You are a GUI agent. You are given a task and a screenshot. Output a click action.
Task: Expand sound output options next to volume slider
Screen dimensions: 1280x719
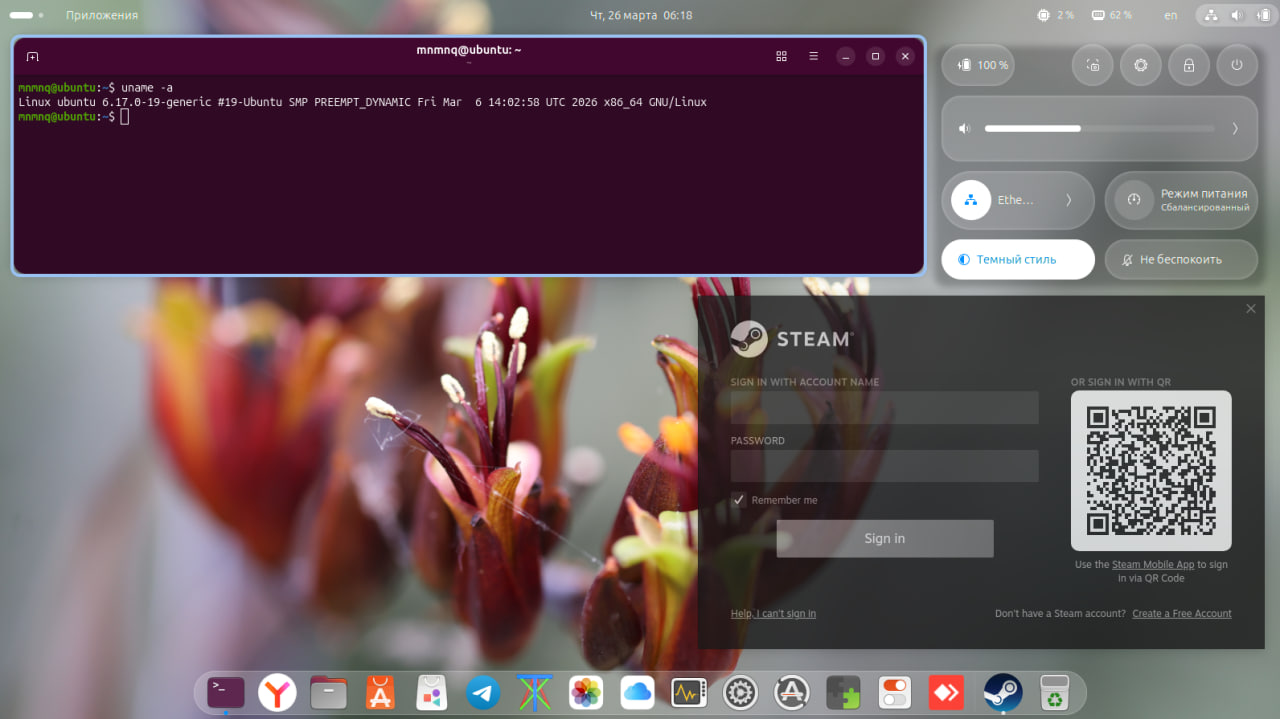point(1234,128)
